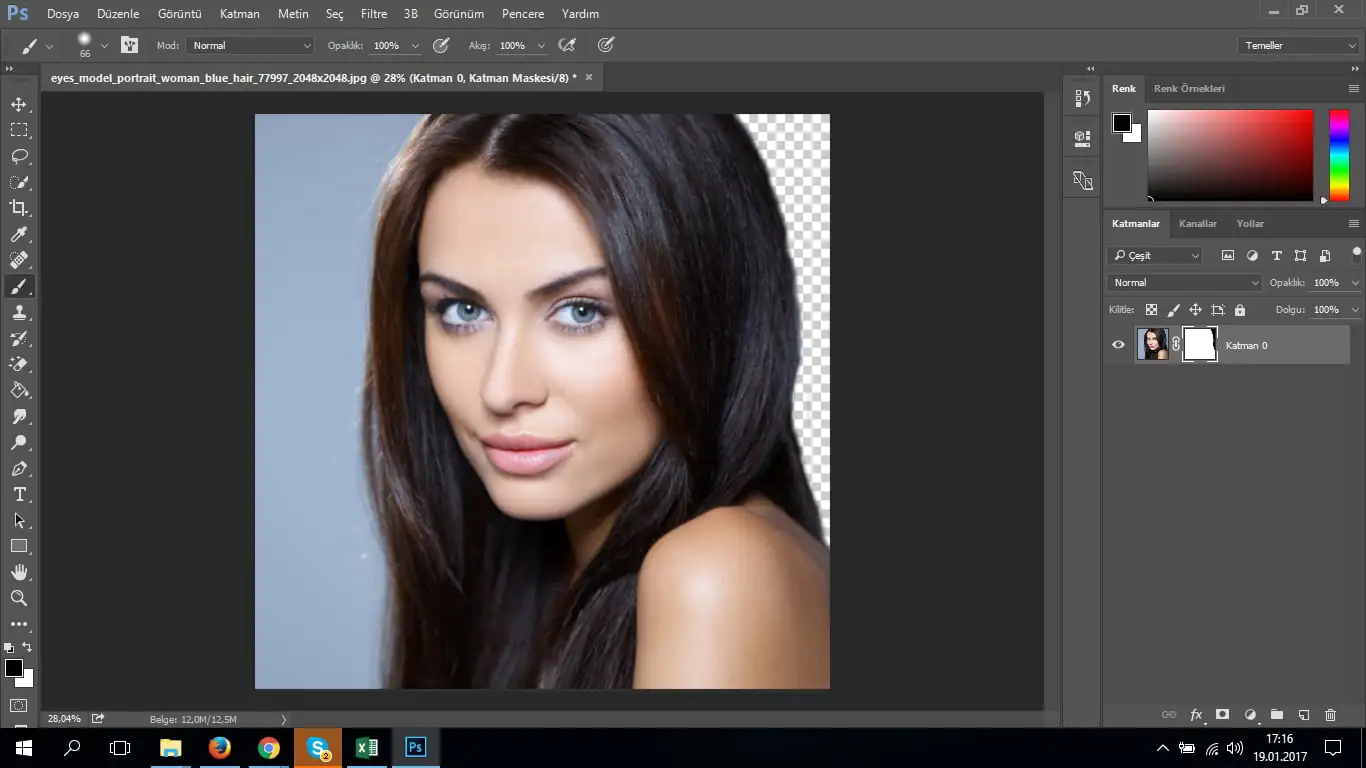Image resolution: width=1366 pixels, height=768 pixels.
Task: Select the Clone Stamp tool
Action: point(20,312)
